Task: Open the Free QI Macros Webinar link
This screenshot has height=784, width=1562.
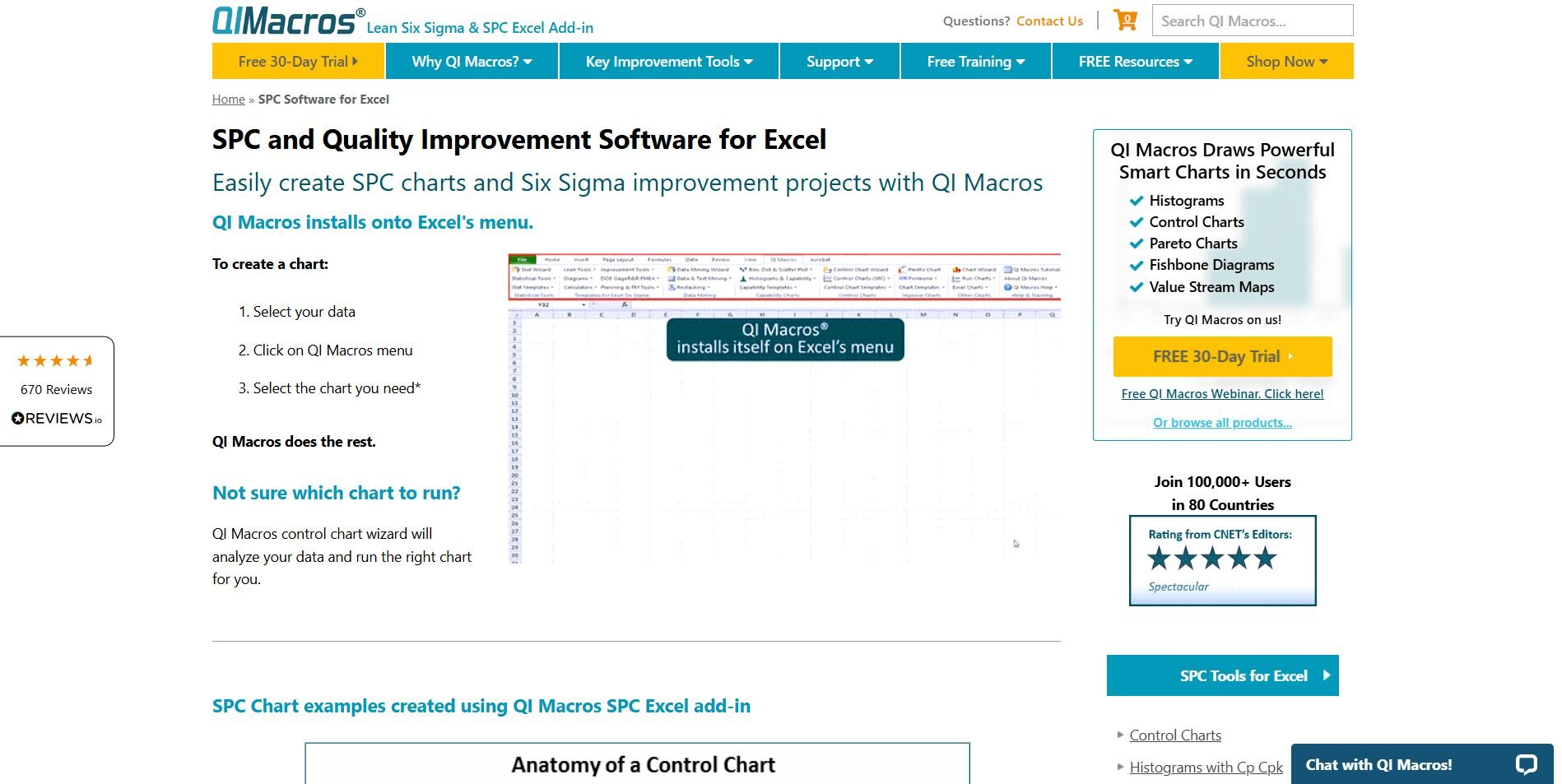Action: (1222, 394)
